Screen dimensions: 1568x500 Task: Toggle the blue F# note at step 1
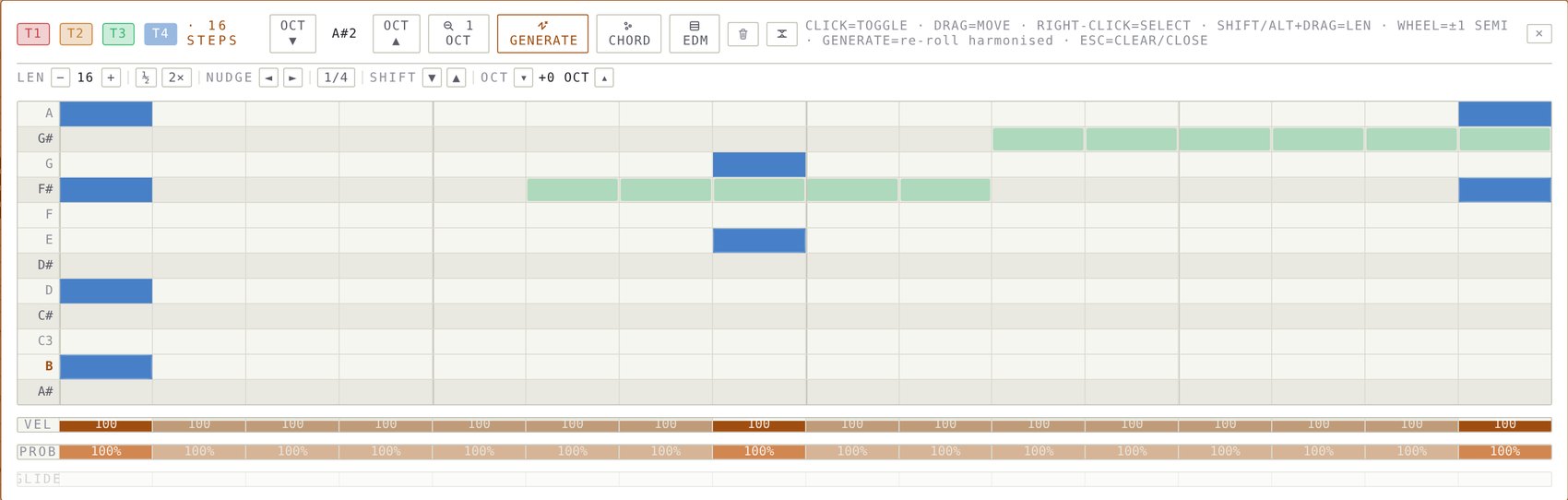coord(106,189)
